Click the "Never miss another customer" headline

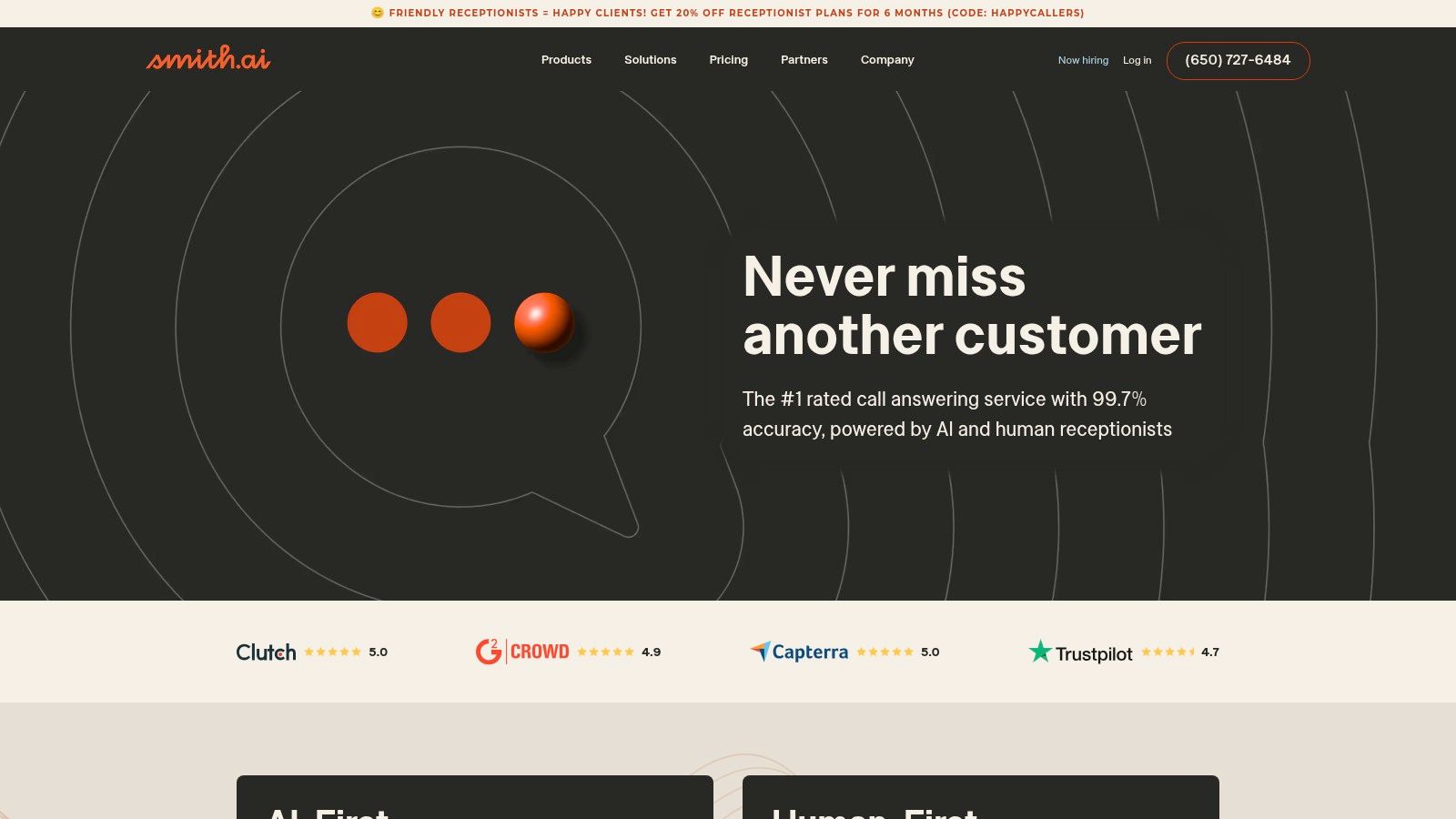(x=972, y=305)
